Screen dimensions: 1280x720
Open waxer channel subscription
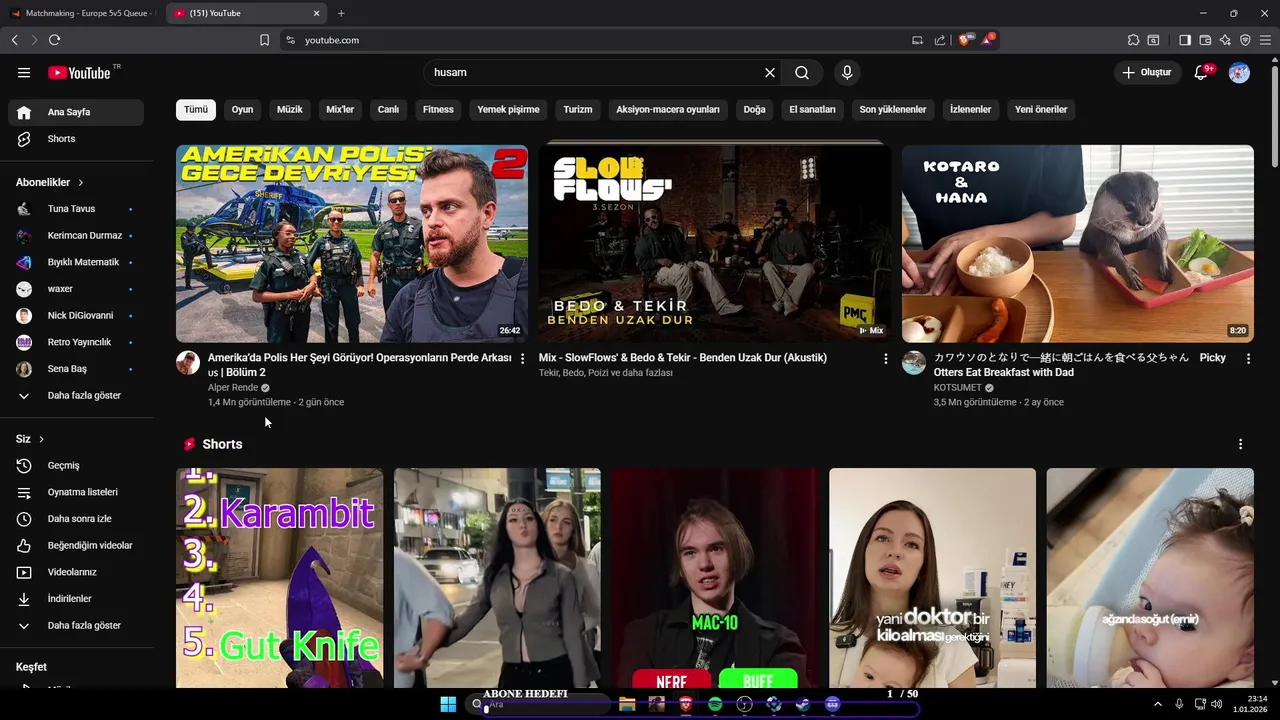pos(76,289)
